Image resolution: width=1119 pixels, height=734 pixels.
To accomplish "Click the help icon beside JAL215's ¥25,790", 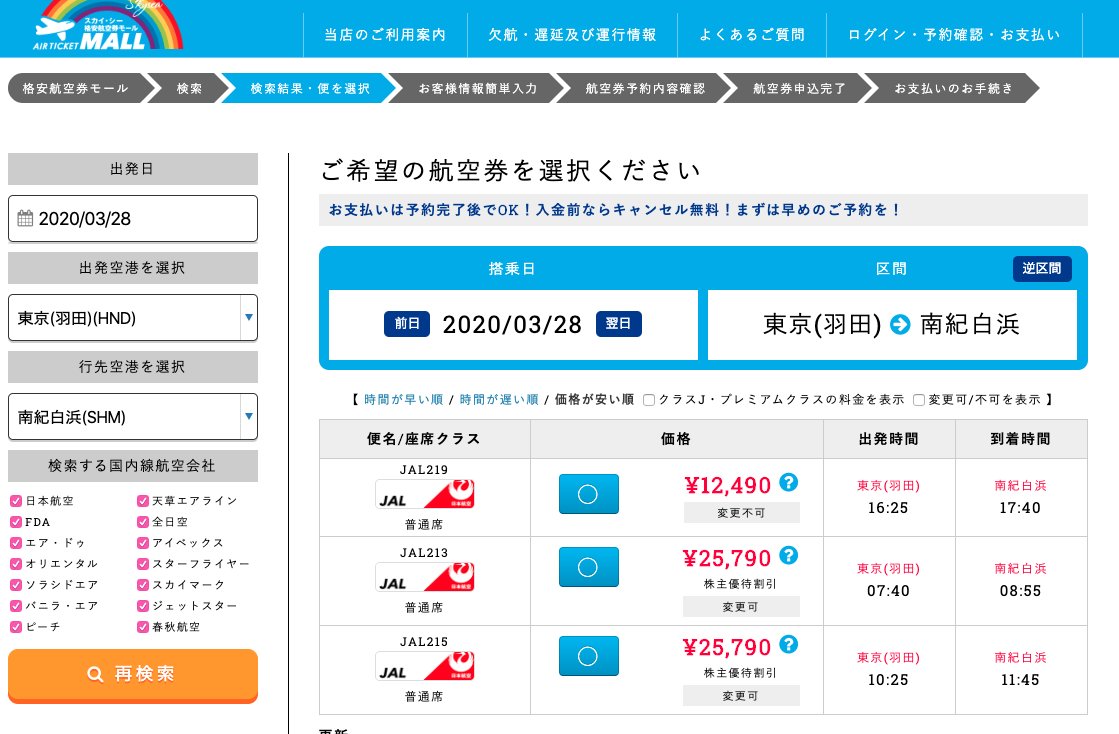I will (x=789, y=645).
